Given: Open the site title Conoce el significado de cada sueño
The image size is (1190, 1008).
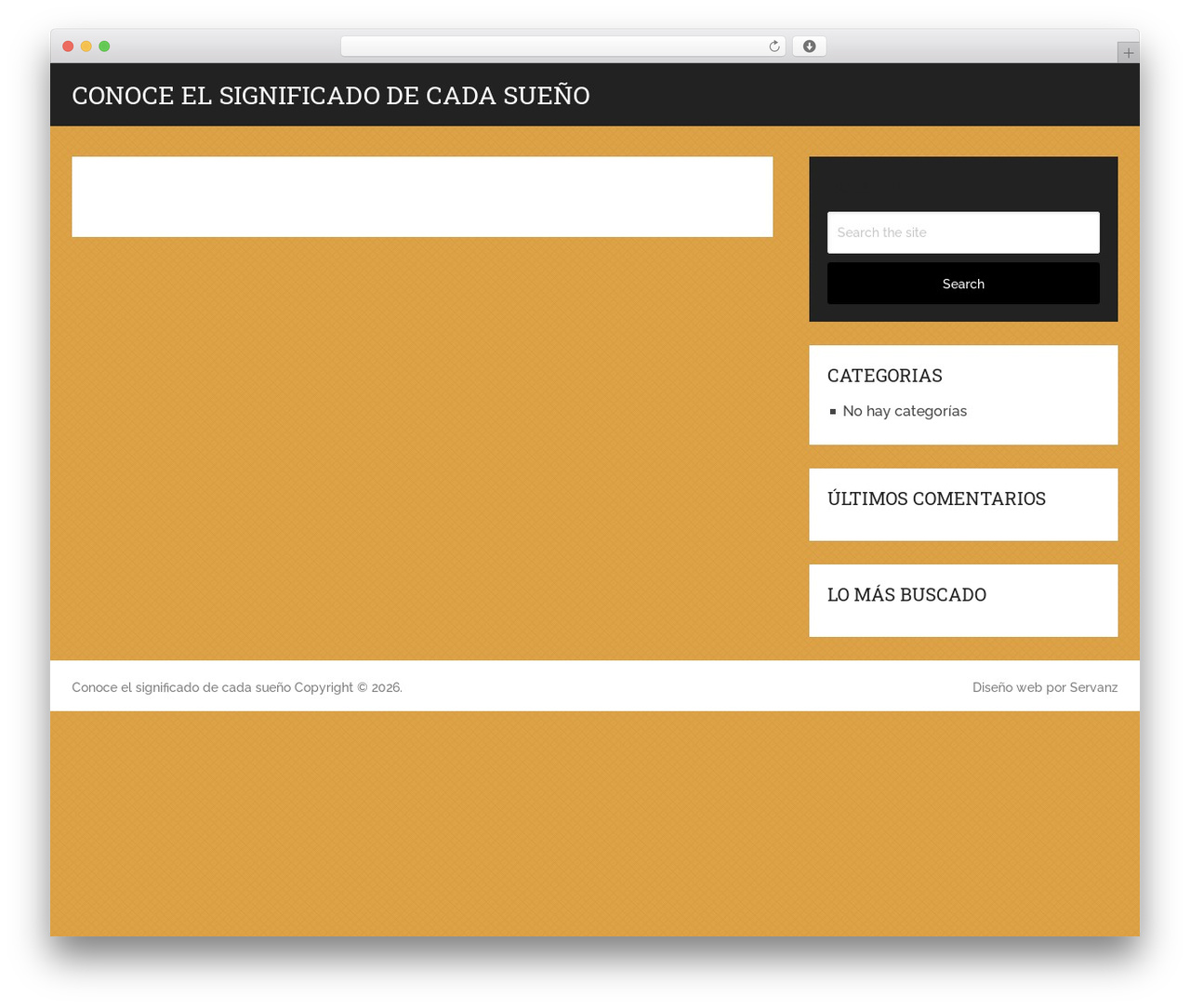Looking at the screenshot, I should tap(331, 96).
